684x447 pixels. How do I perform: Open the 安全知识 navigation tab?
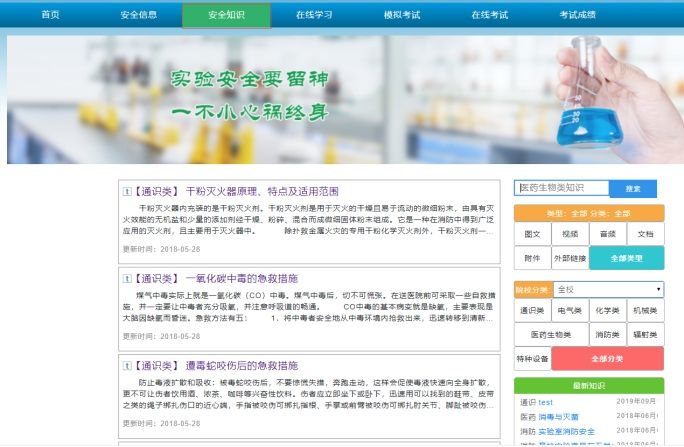(226, 15)
